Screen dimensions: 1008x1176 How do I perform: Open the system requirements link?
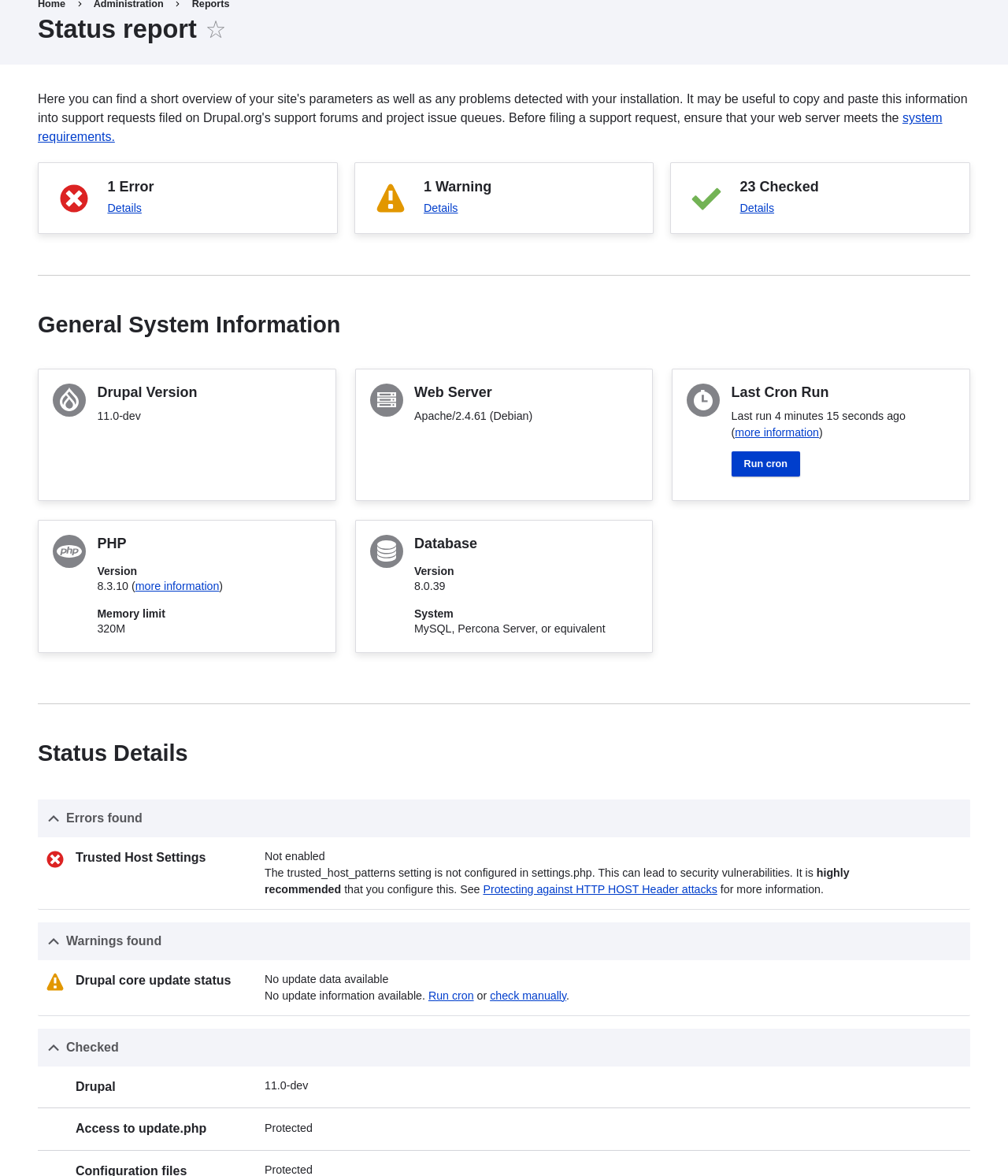pyautogui.click(x=921, y=118)
